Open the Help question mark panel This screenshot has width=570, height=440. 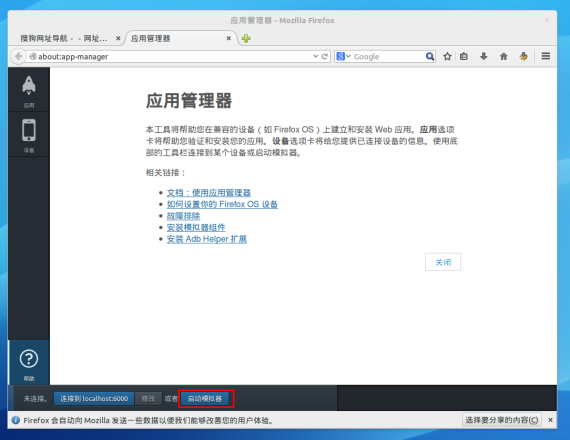pos(29,363)
